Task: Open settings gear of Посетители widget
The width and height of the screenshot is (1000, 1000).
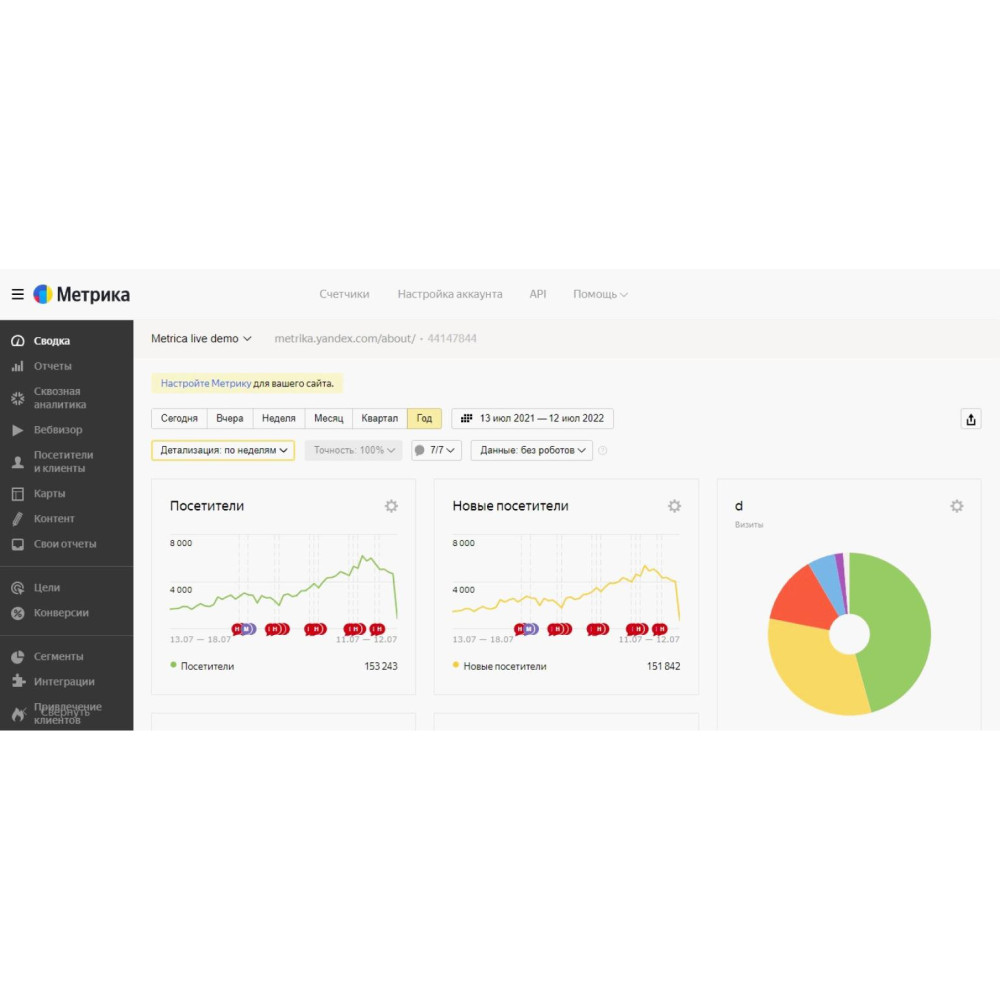Action: (x=391, y=506)
